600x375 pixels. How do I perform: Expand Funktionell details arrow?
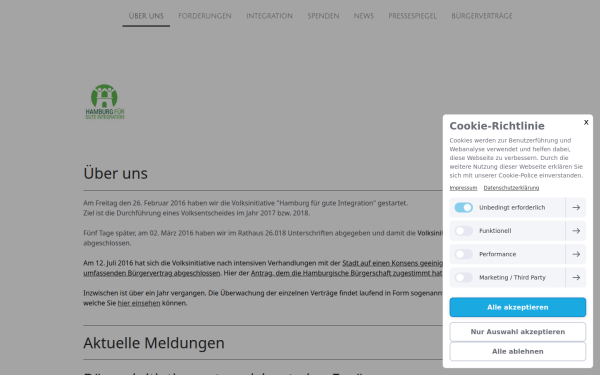tap(576, 231)
